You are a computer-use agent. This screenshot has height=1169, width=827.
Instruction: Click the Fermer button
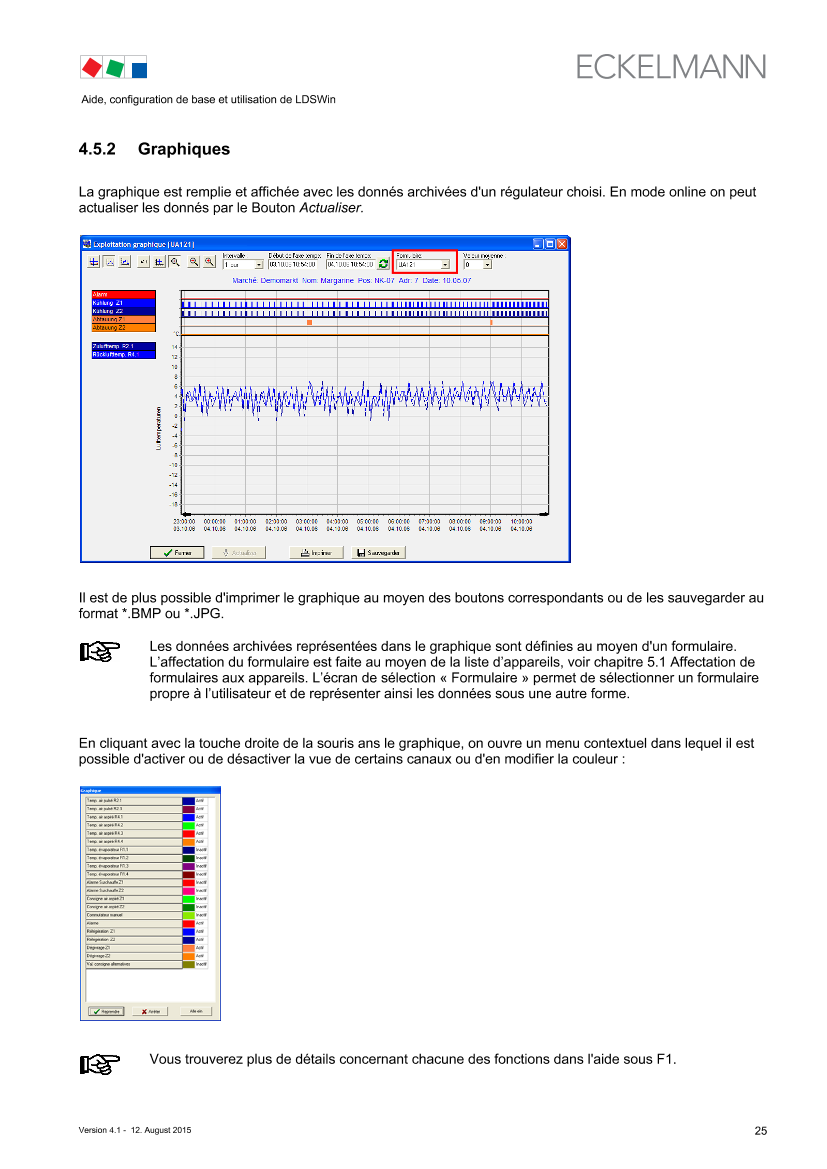coord(177,552)
